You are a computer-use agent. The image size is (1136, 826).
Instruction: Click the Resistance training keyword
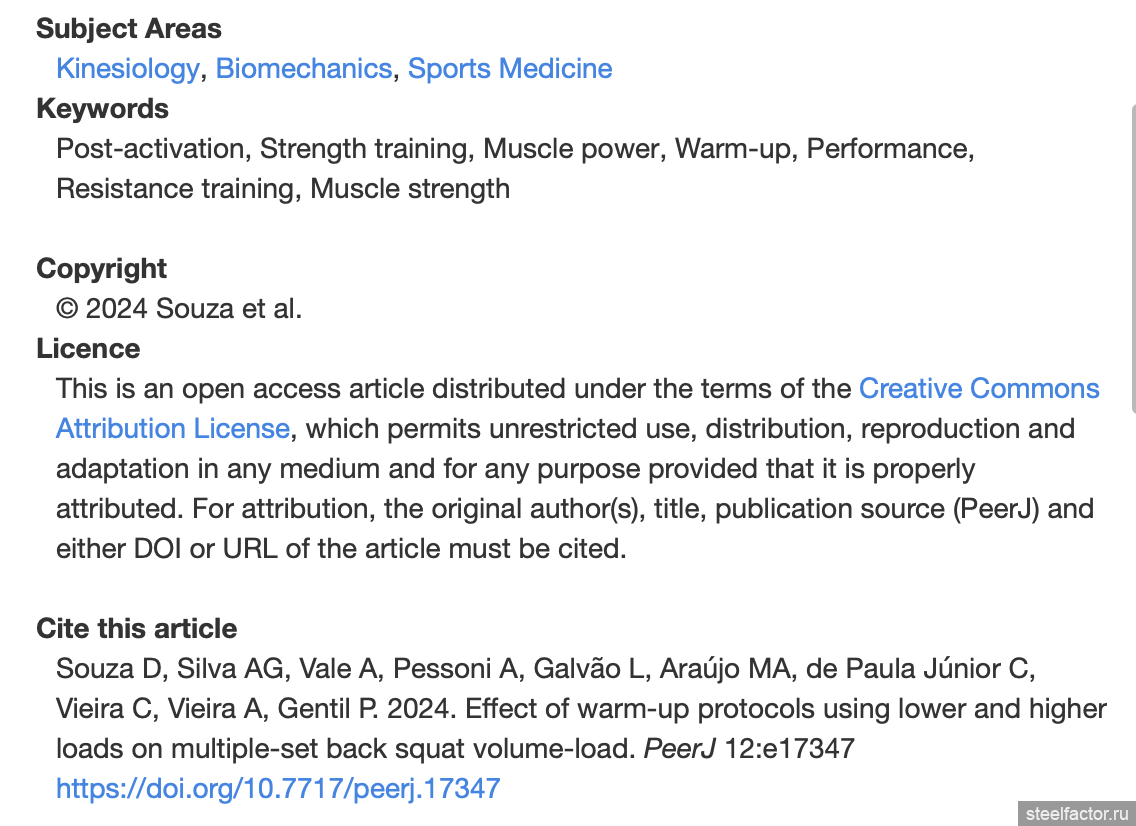175,188
